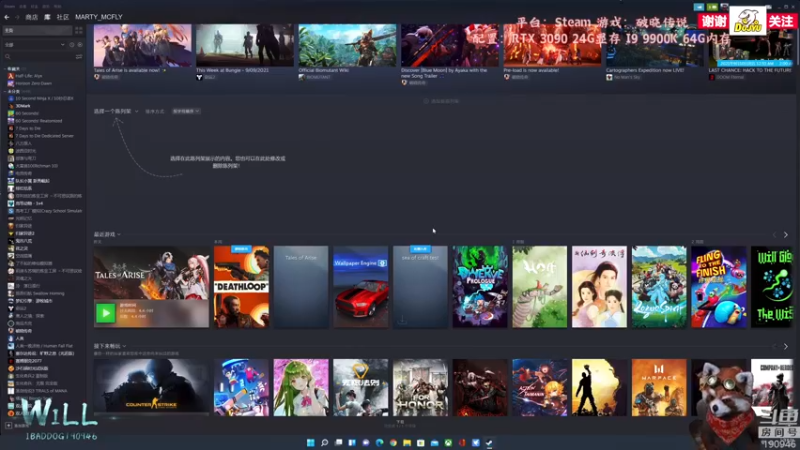This screenshot has height=450, width=800.
Task: Select Horizon Zero Dawn in game list
Action: pyautogui.click(x=30, y=83)
